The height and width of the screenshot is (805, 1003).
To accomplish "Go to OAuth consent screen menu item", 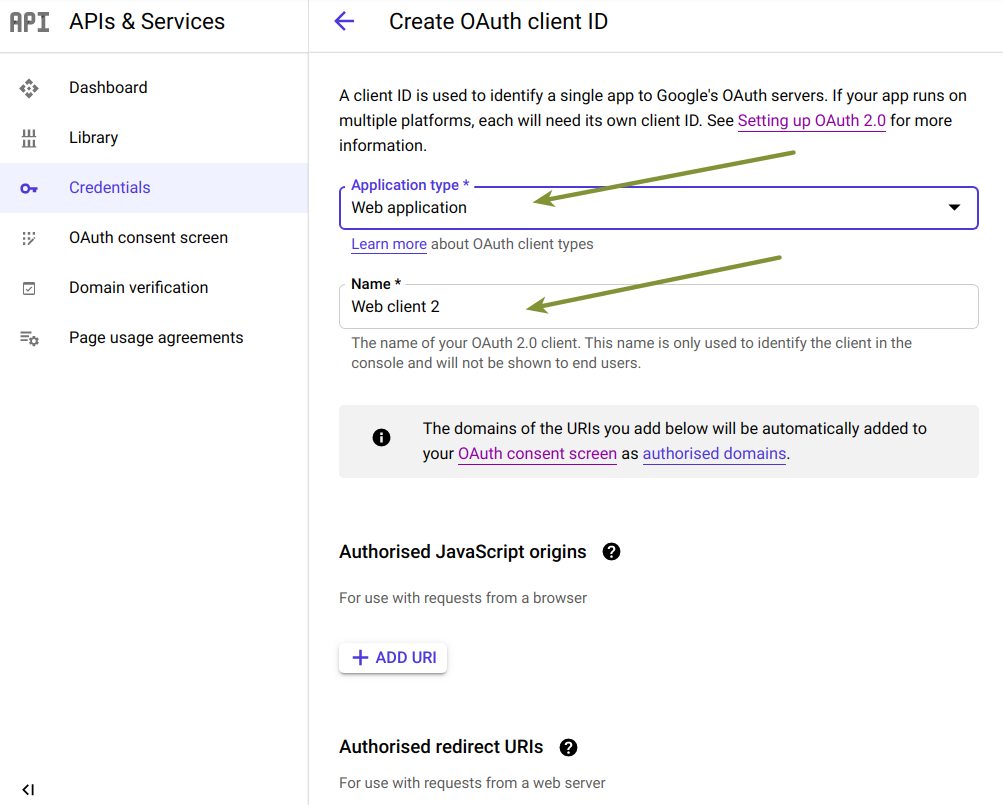I will tap(148, 238).
